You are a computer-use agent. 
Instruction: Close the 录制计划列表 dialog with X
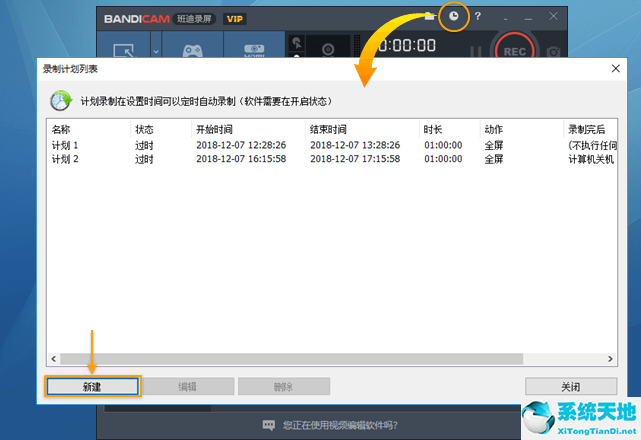(x=616, y=69)
